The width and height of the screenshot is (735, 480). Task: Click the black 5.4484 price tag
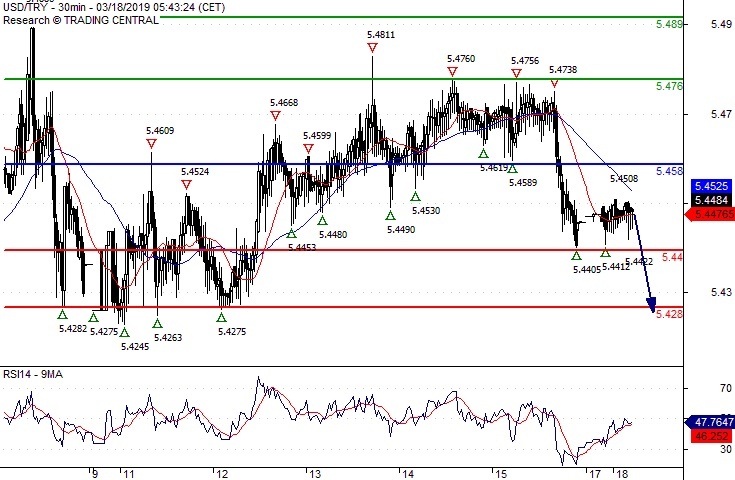(x=712, y=200)
